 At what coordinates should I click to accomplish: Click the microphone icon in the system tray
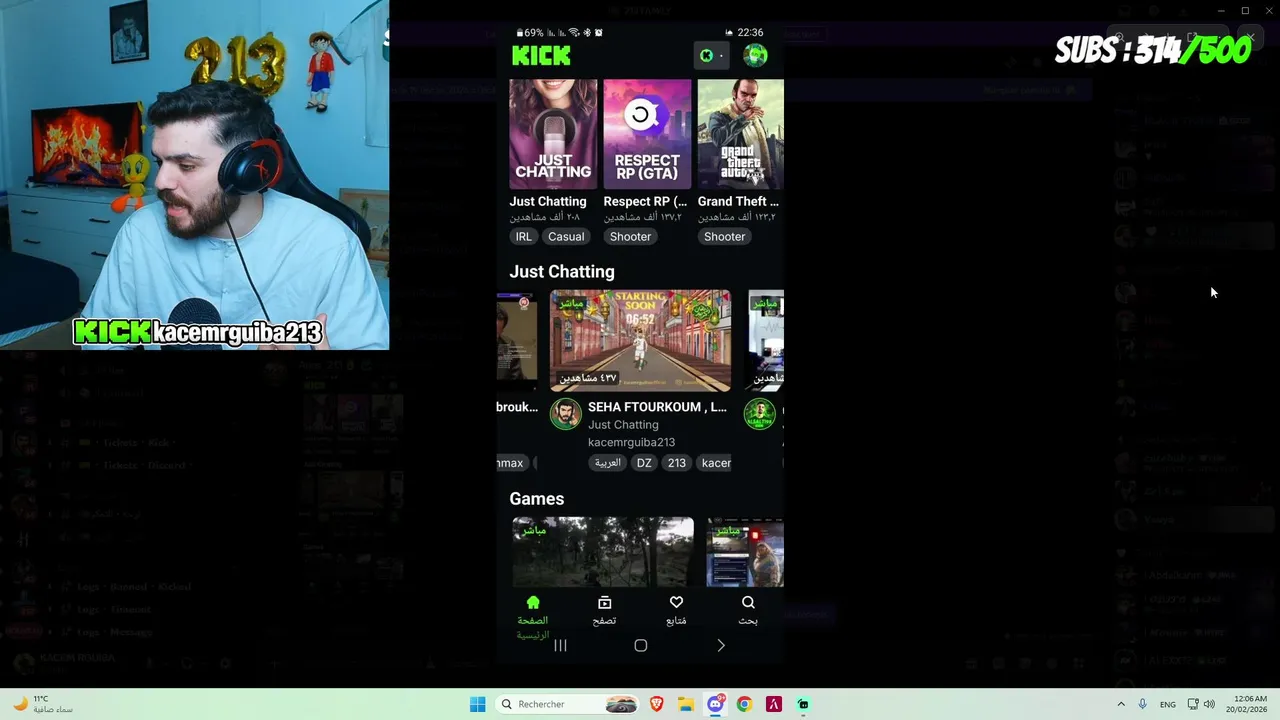1142,704
